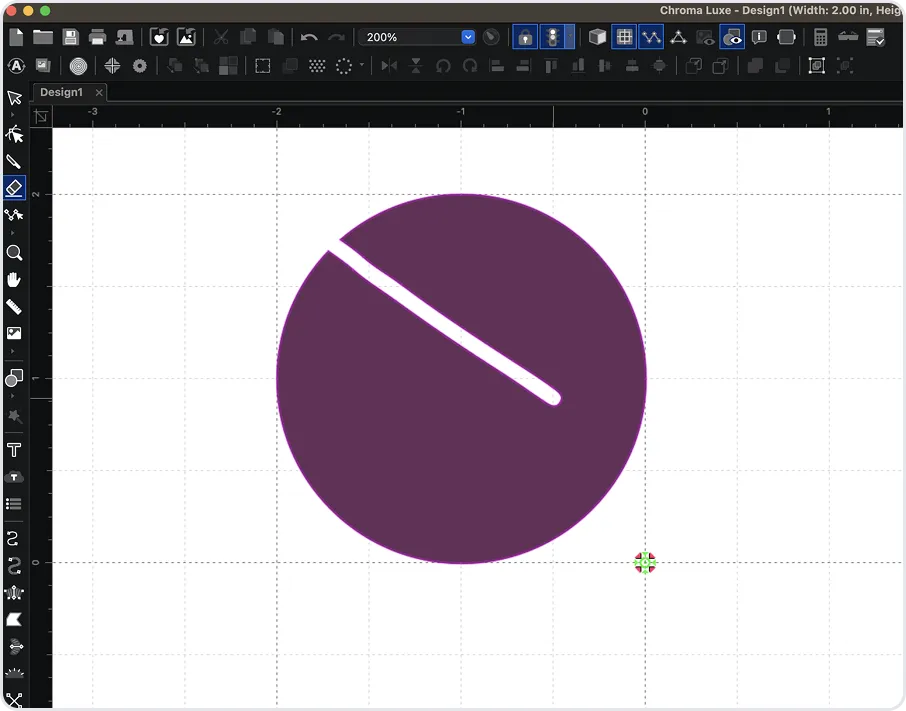Select the image insert tool
The height and width of the screenshot is (711, 906).
[14, 333]
